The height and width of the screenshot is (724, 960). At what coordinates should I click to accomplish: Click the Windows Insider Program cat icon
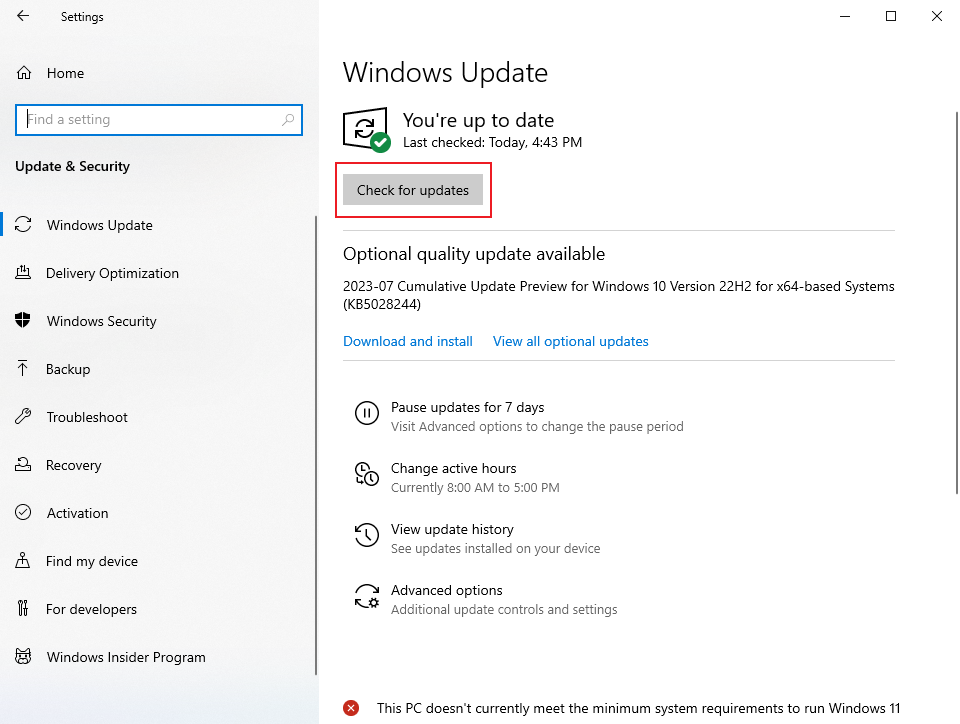[23, 657]
